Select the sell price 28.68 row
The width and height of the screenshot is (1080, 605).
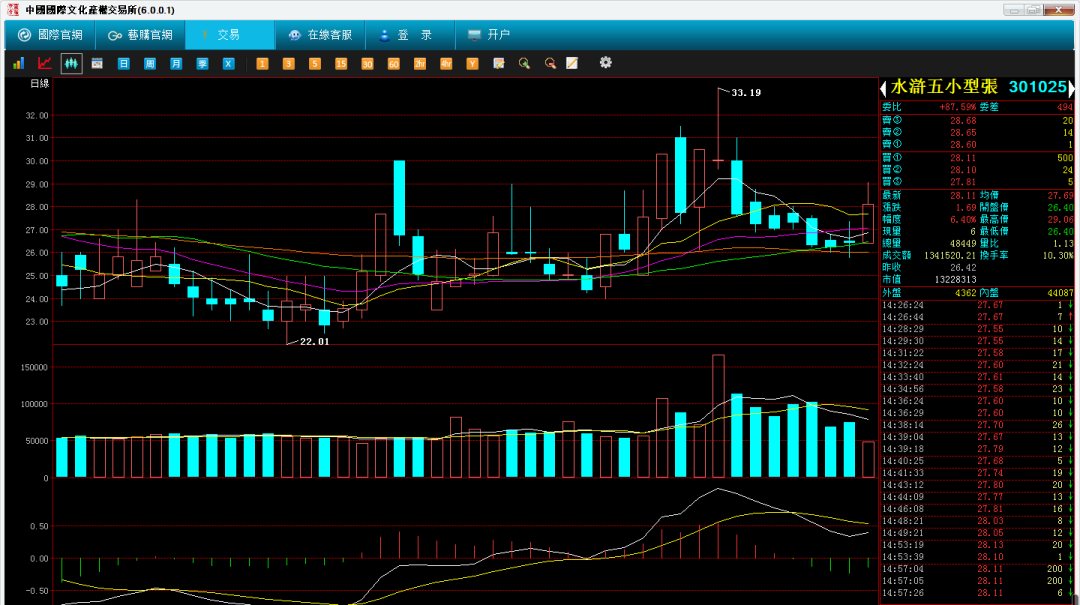point(977,121)
